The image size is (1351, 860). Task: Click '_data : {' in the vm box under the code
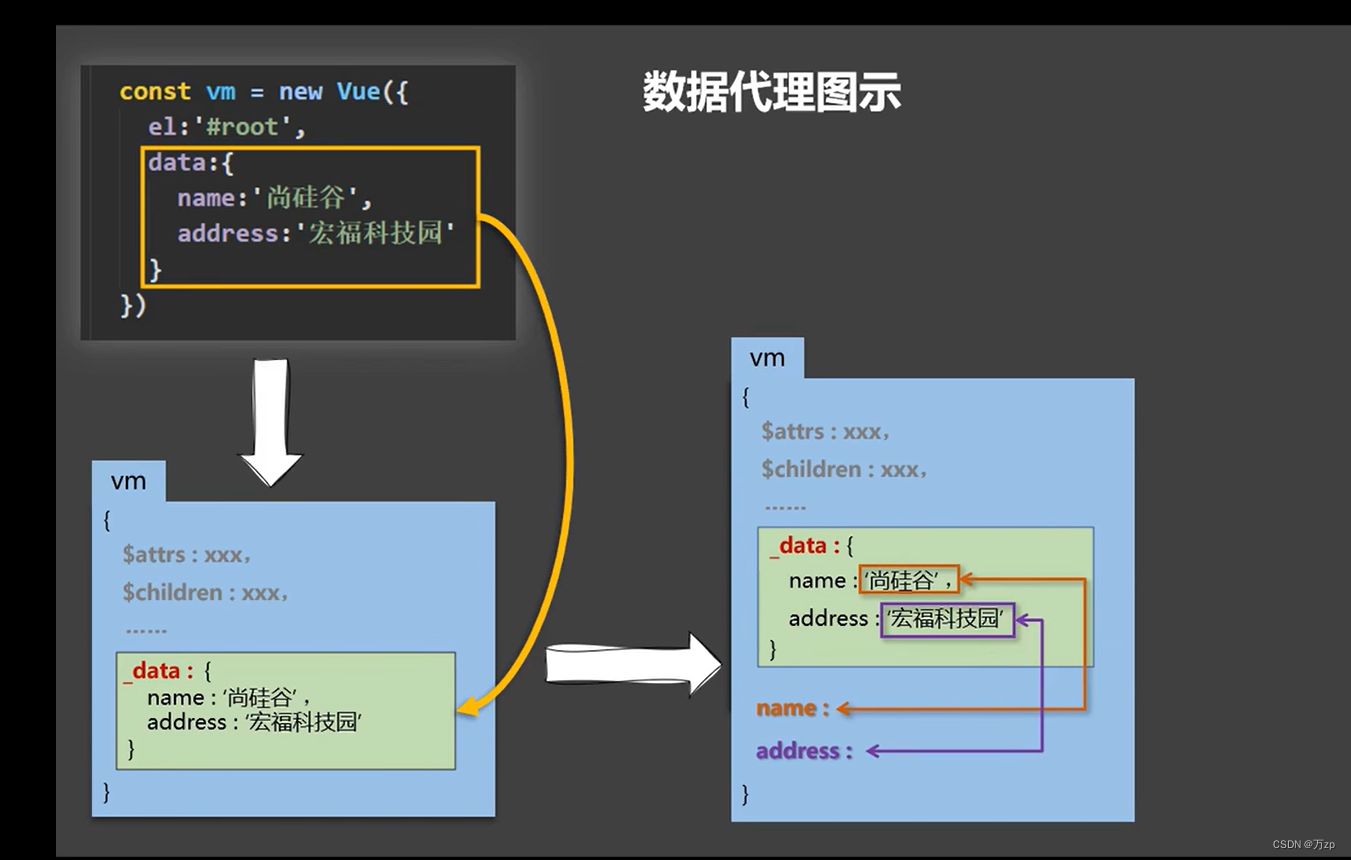pos(168,671)
